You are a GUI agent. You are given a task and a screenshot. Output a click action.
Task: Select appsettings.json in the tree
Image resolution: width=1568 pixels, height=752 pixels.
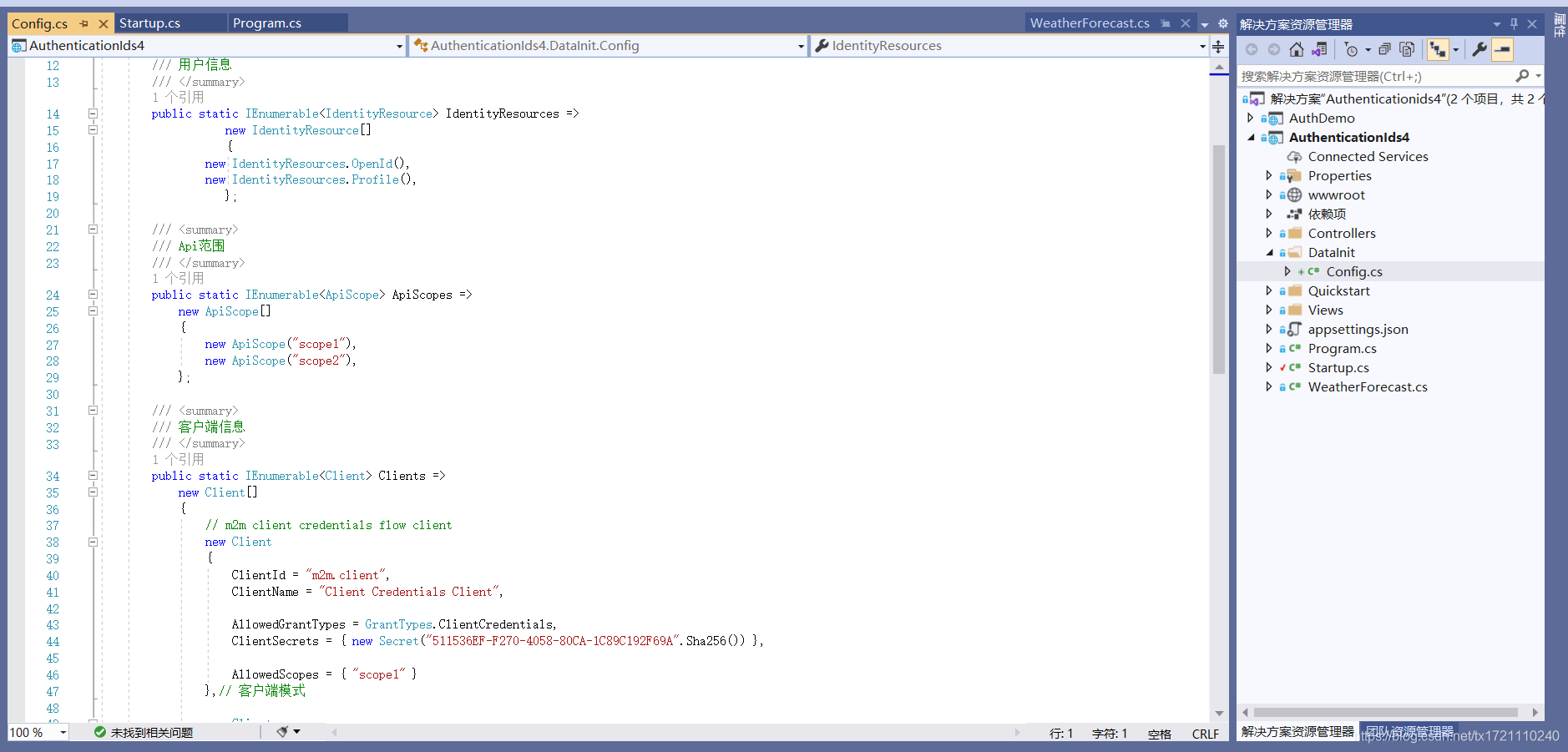[1358, 330]
